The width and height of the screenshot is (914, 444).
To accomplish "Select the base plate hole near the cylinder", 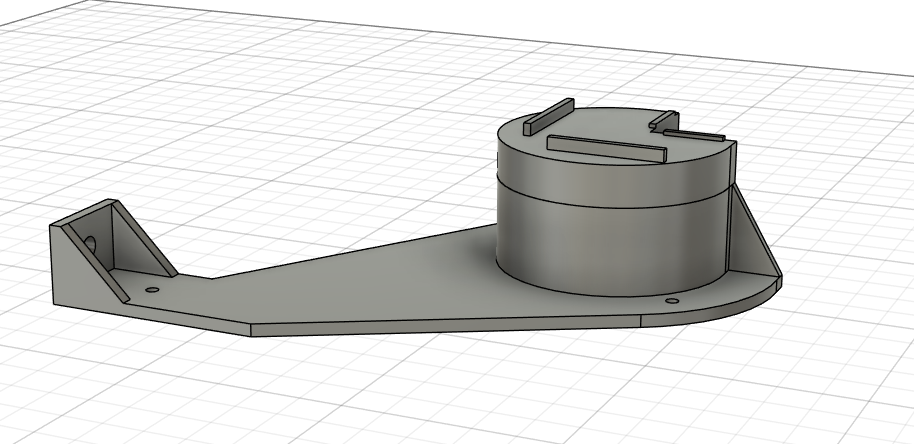I will [x=672, y=301].
